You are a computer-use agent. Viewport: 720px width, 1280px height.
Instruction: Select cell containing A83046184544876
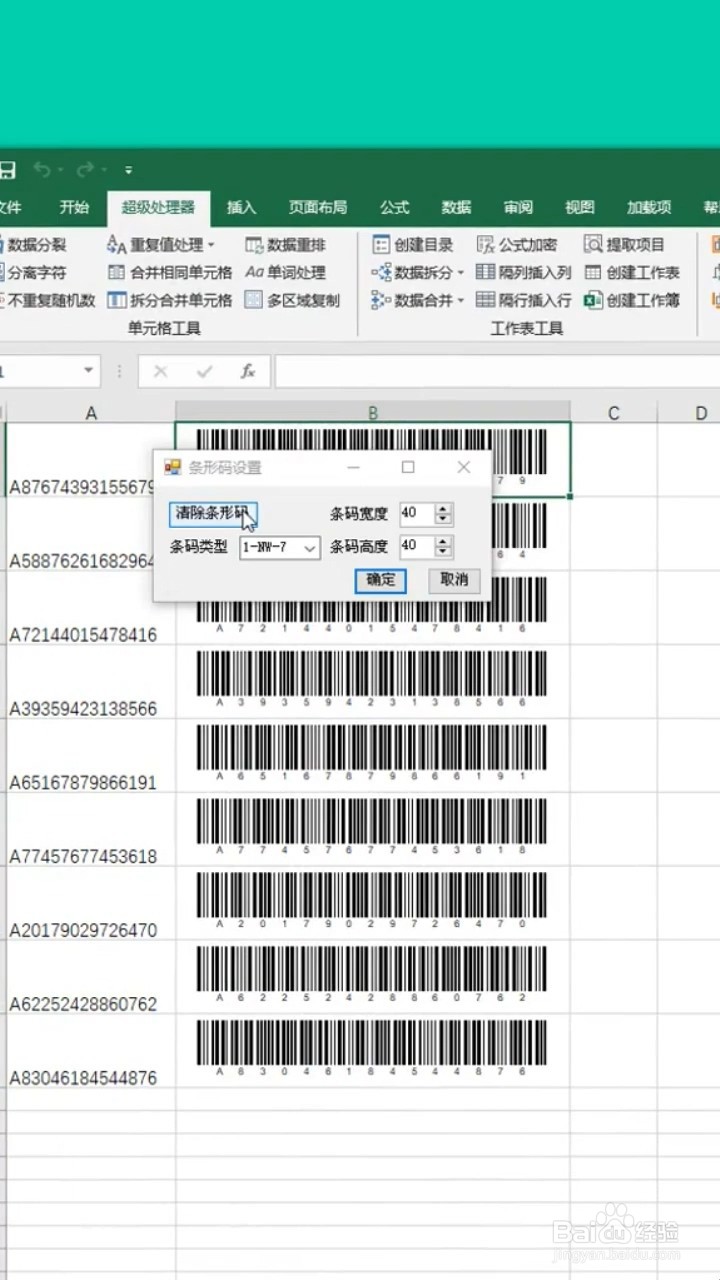(x=91, y=1052)
